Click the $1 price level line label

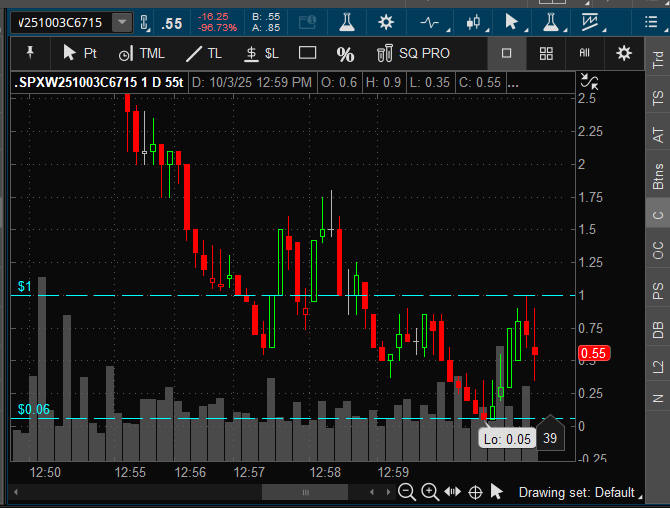(25, 287)
